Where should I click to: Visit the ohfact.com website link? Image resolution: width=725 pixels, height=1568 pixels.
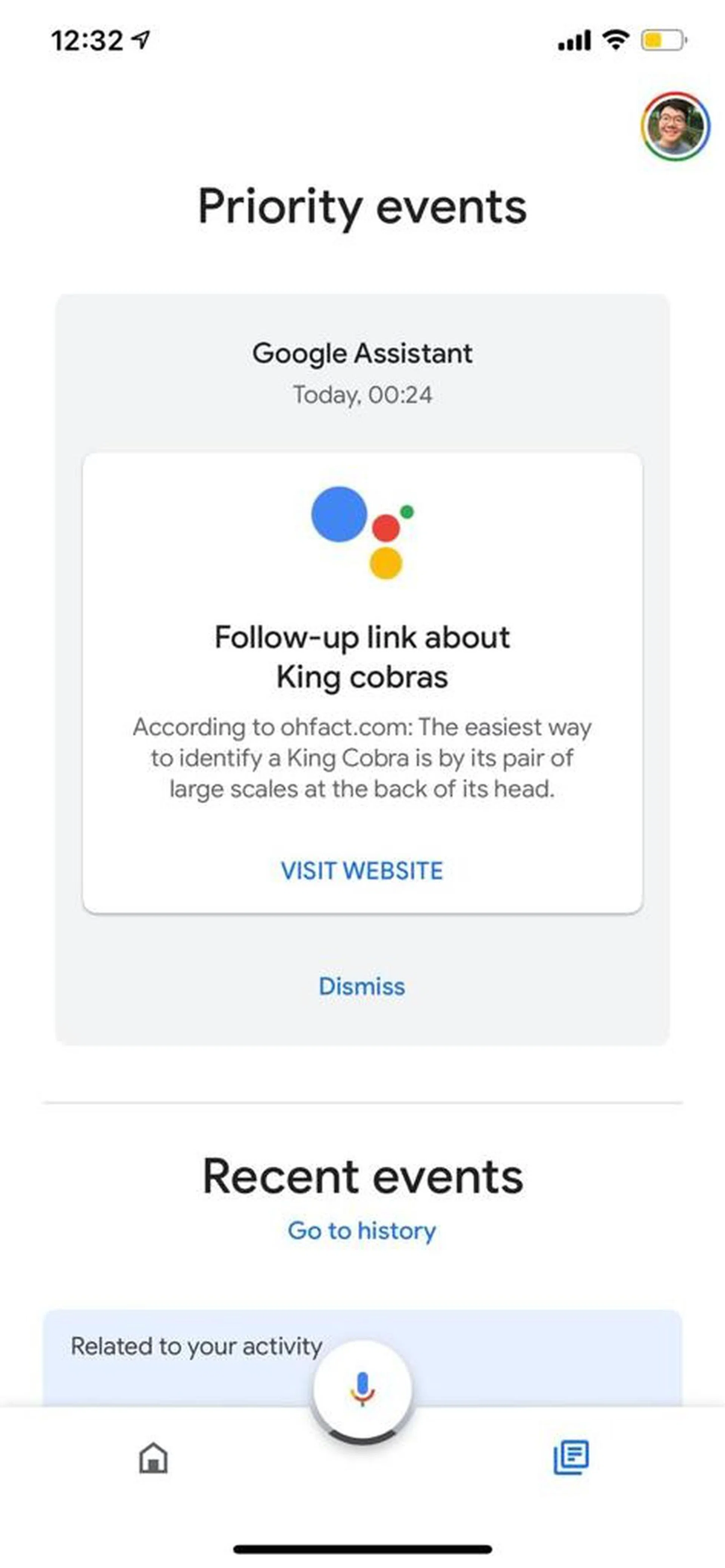[x=362, y=870]
